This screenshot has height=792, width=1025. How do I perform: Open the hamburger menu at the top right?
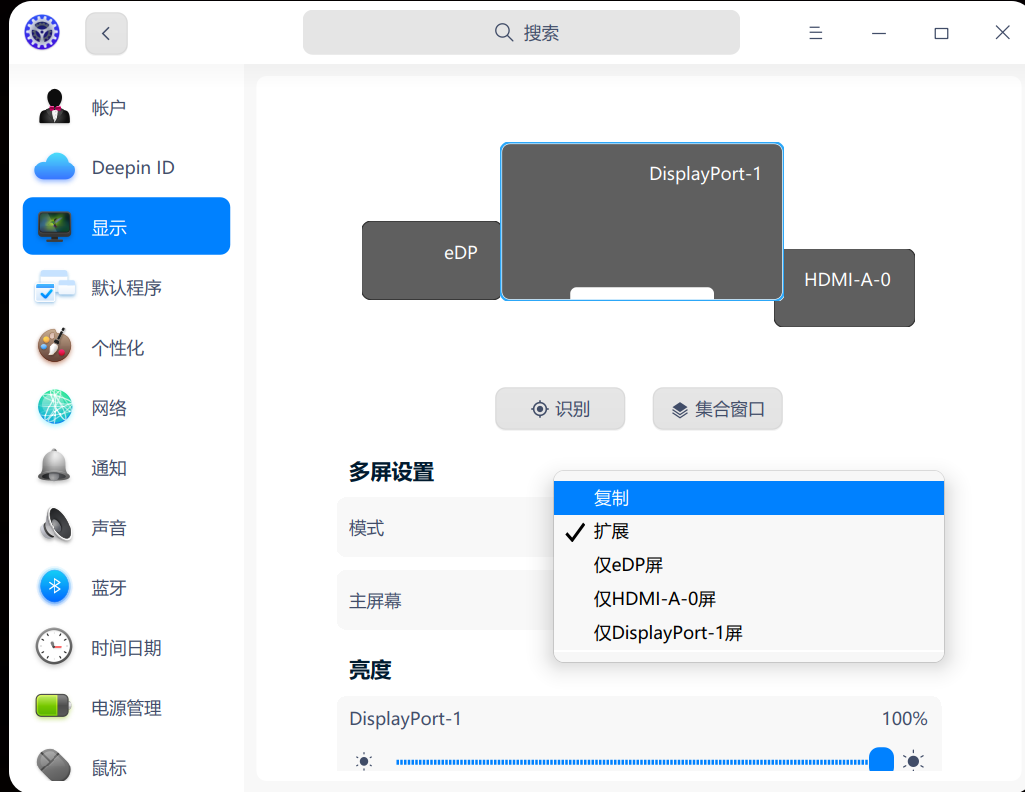815,32
